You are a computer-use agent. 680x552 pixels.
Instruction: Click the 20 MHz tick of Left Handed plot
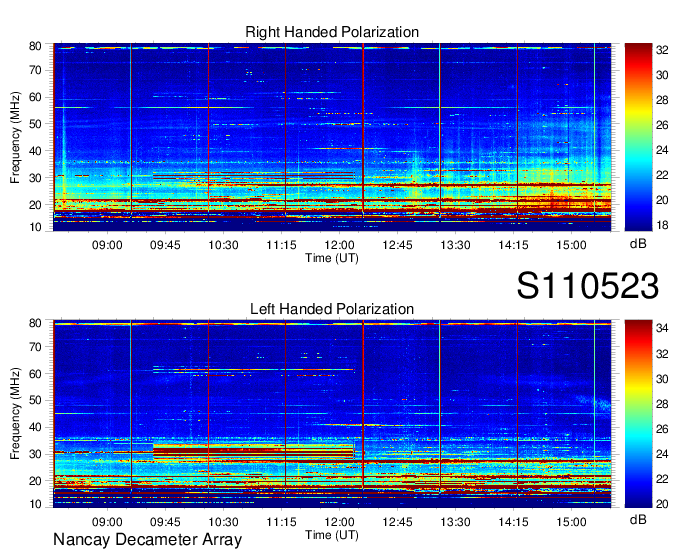click(35, 481)
